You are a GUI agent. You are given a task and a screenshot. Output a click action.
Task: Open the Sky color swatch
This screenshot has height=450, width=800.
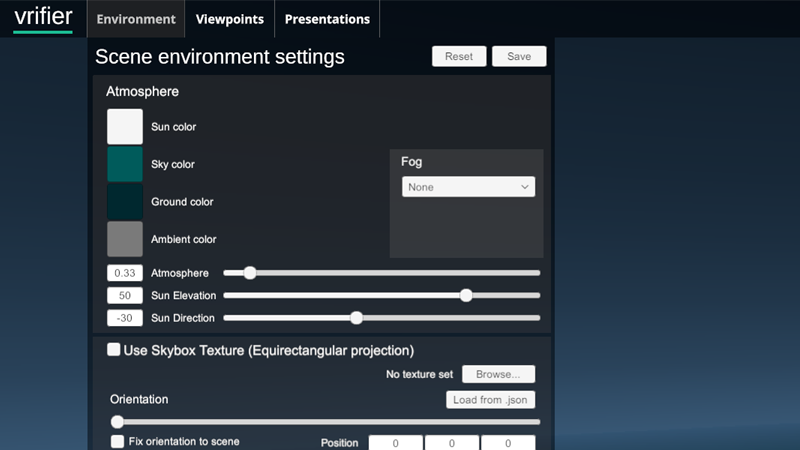[x=125, y=164]
